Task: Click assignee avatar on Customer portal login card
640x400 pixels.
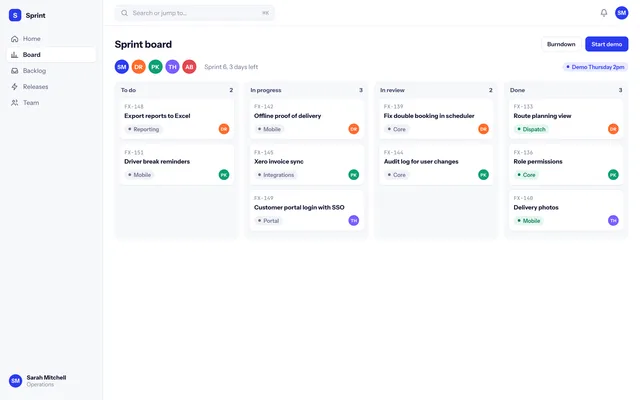Action: pos(354,220)
